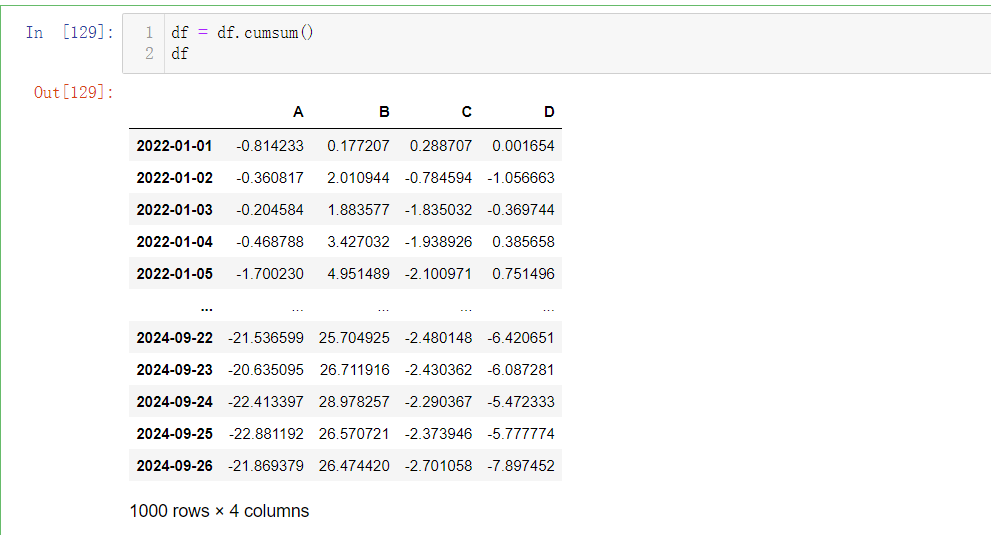Click cell value 0.288707
991x535 pixels.
click(x=441, y=146)
